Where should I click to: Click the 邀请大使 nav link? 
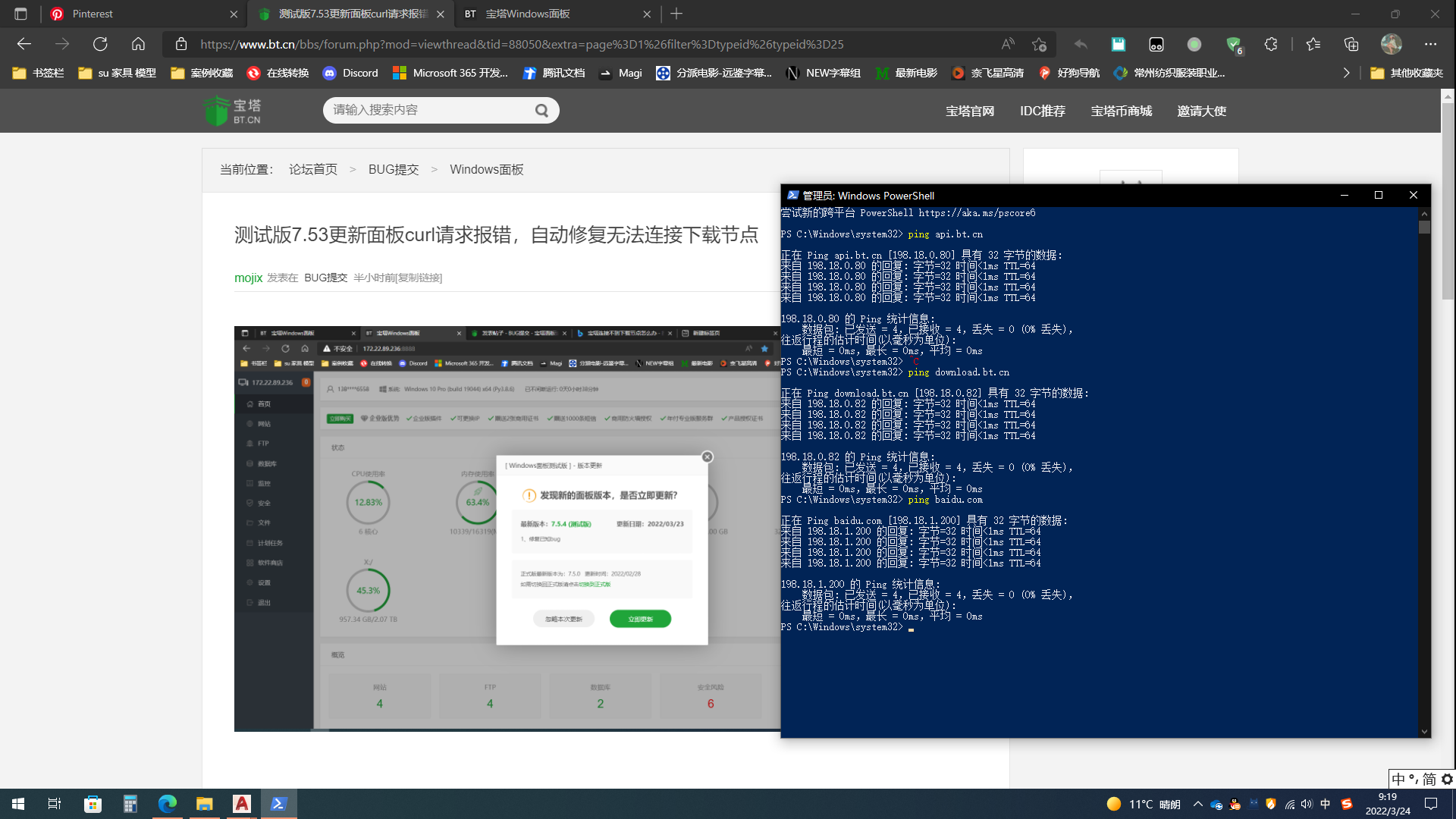coord(1202,111)
